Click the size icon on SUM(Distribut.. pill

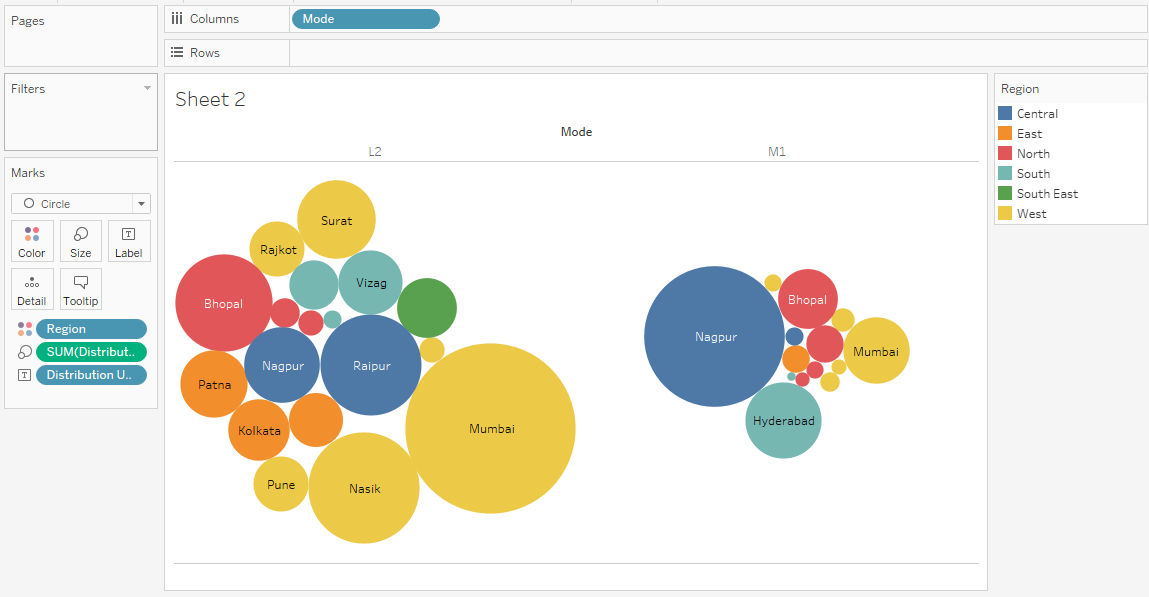pyautogui.click(x=24, y=351)
